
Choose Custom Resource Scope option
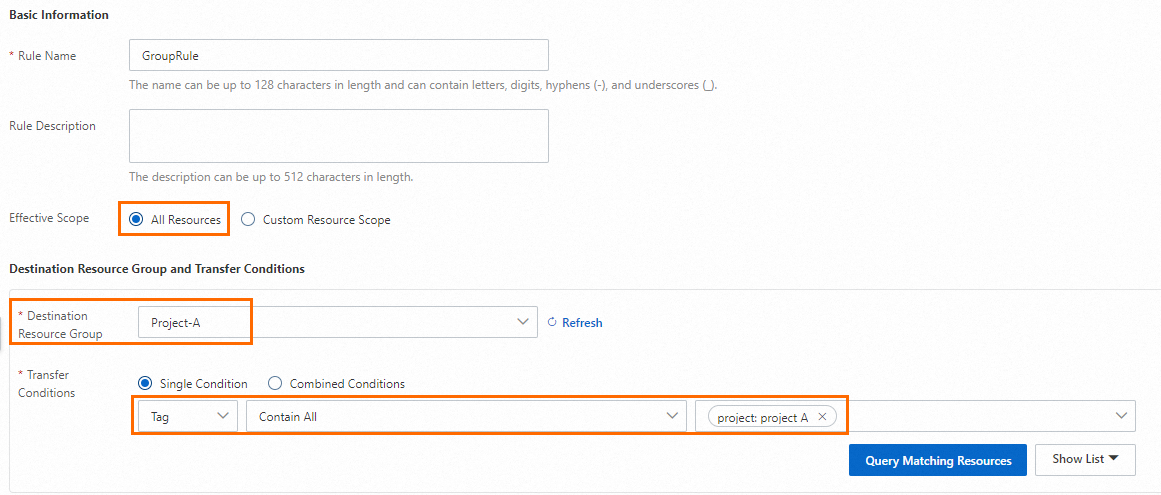[248, 220]
